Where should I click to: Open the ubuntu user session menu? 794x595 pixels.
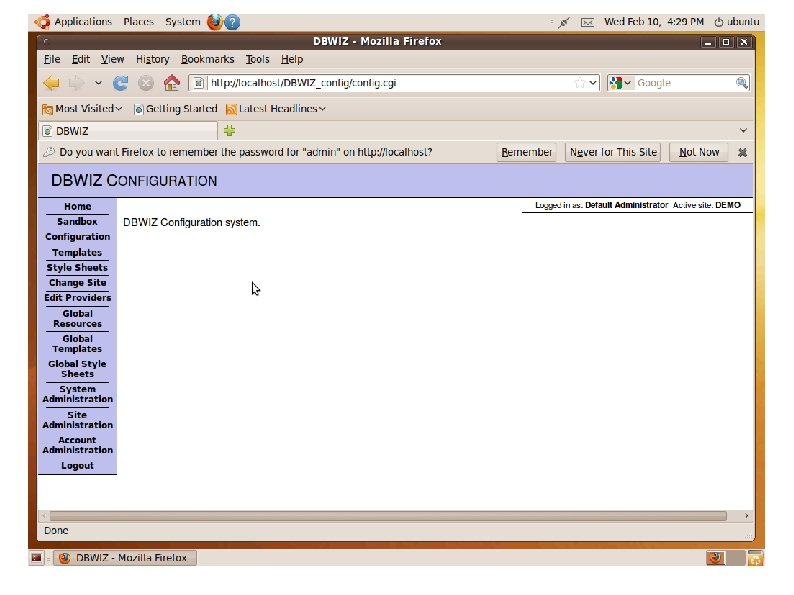click(x=737, y=22)
